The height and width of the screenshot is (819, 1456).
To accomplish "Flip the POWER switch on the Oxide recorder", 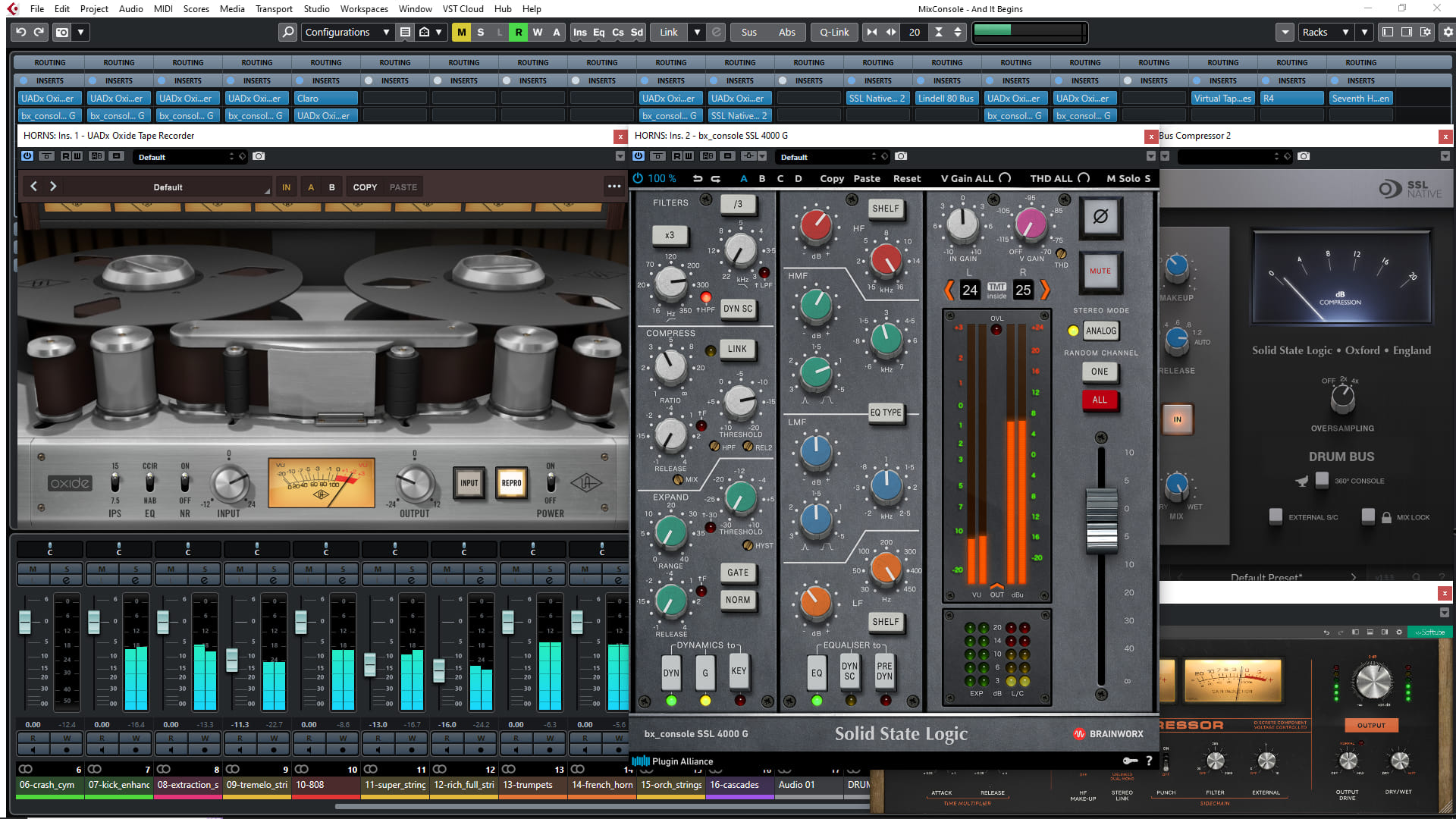I will pyautogui.click(x=551, y=482).
